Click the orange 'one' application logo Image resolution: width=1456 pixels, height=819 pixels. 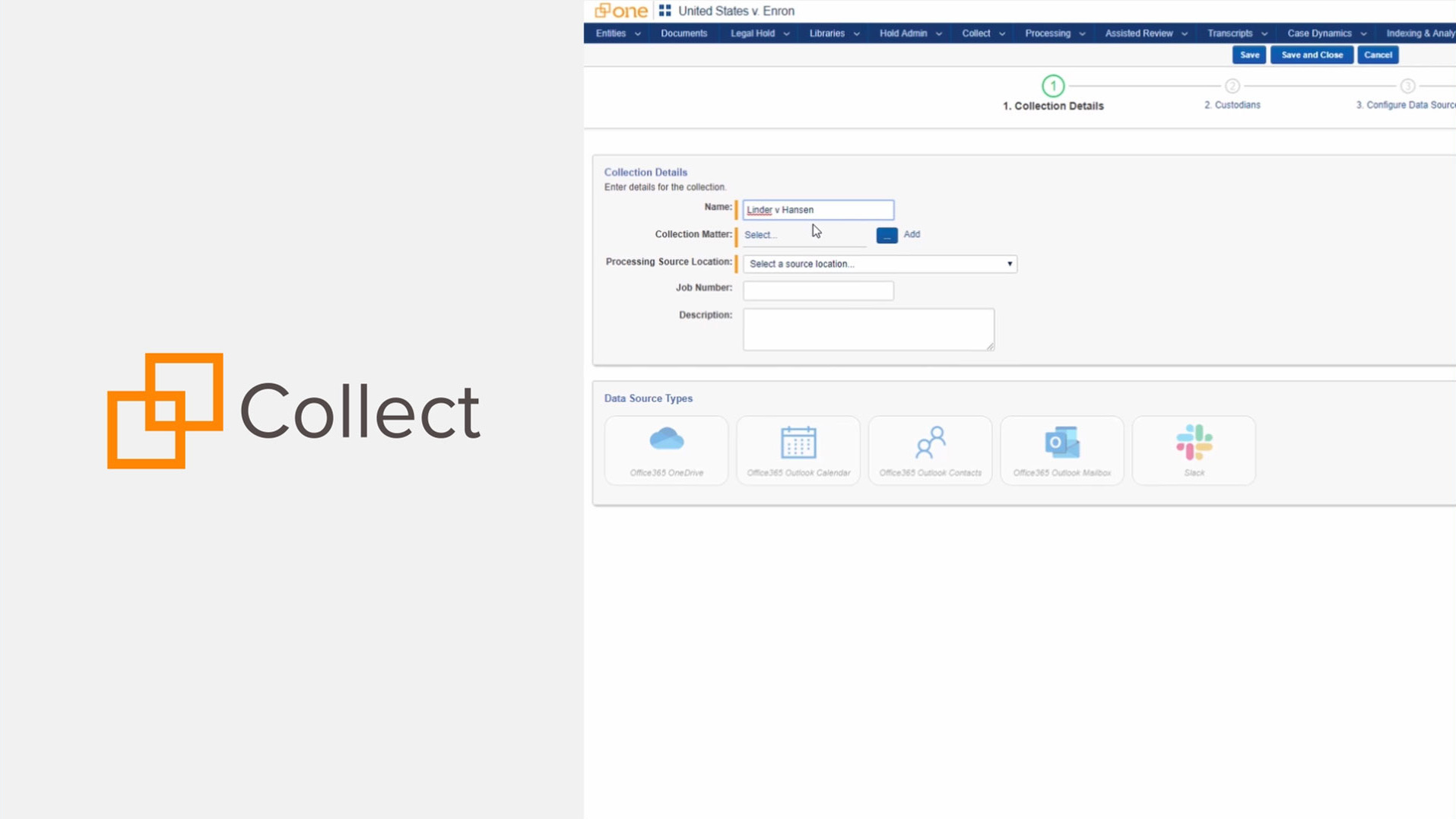(621, 11)
